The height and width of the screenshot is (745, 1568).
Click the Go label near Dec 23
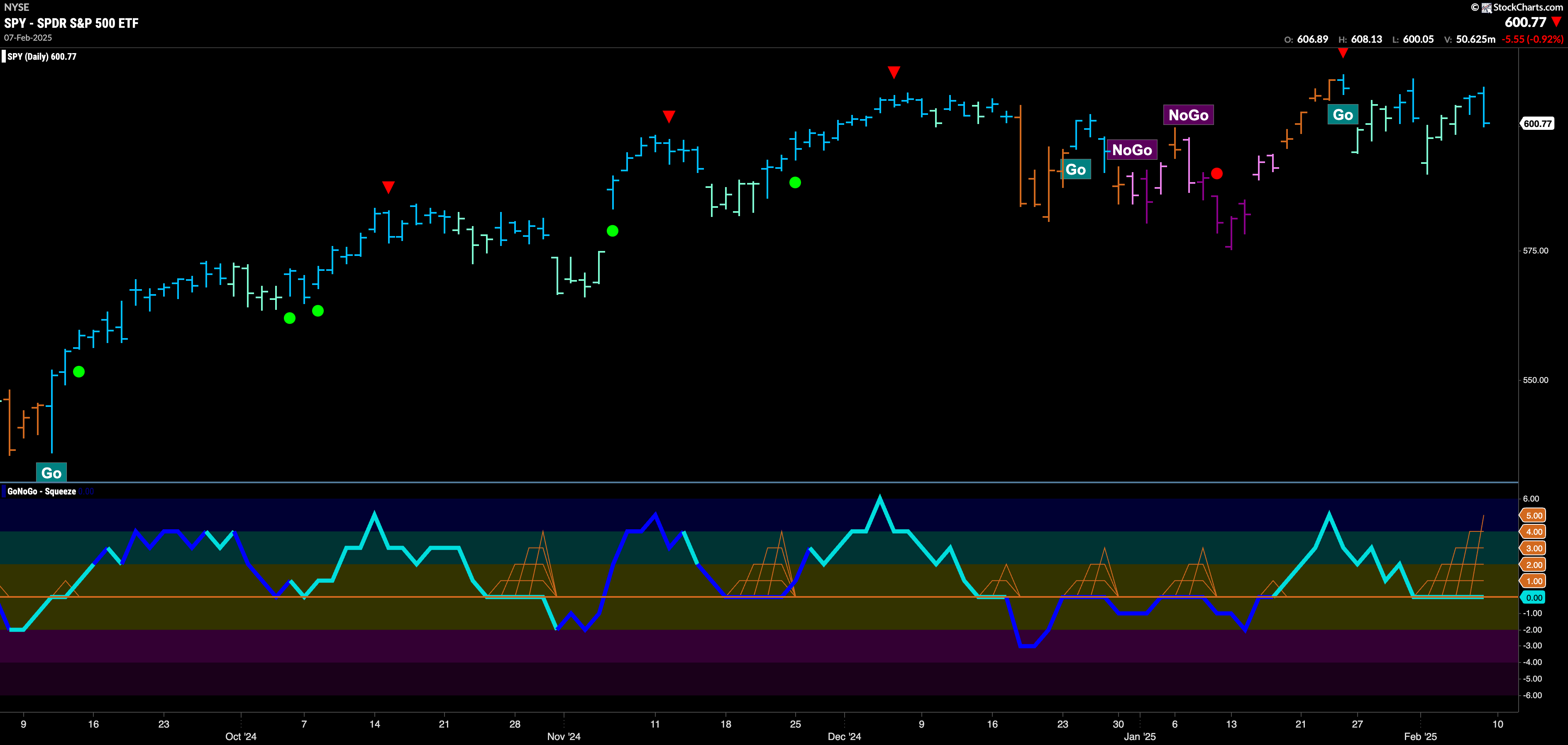click(1076, 170)
